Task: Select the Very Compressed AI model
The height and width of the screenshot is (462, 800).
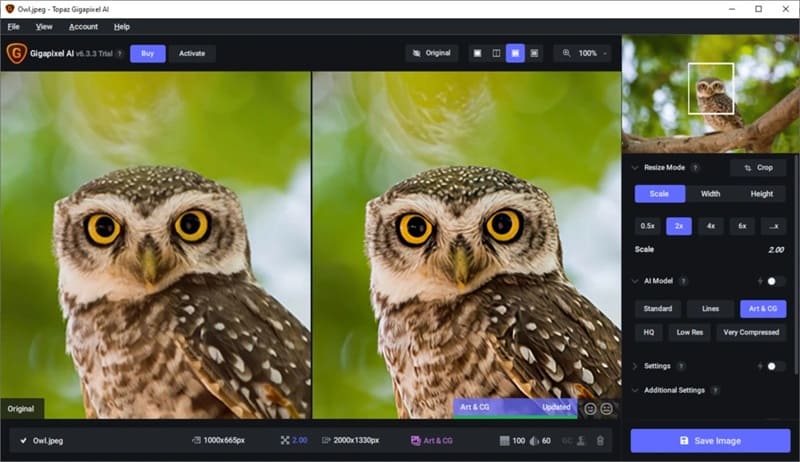Action: coord(751,332)
